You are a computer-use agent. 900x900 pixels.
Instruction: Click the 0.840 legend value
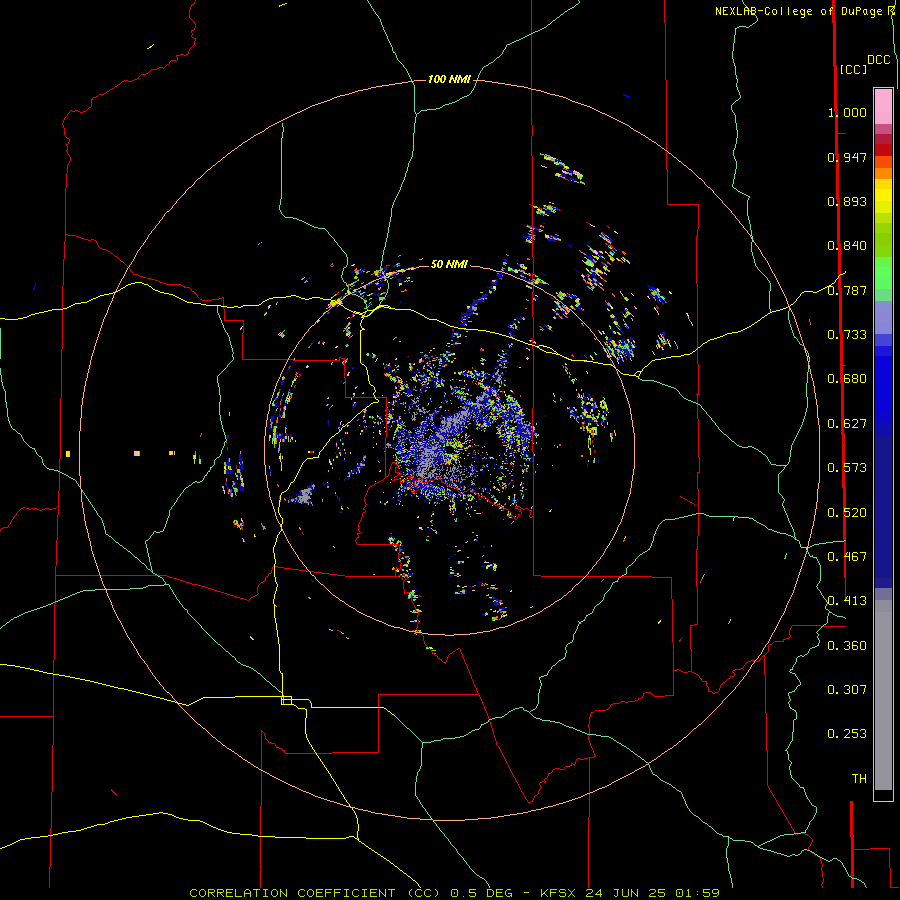tap(847, 246)
